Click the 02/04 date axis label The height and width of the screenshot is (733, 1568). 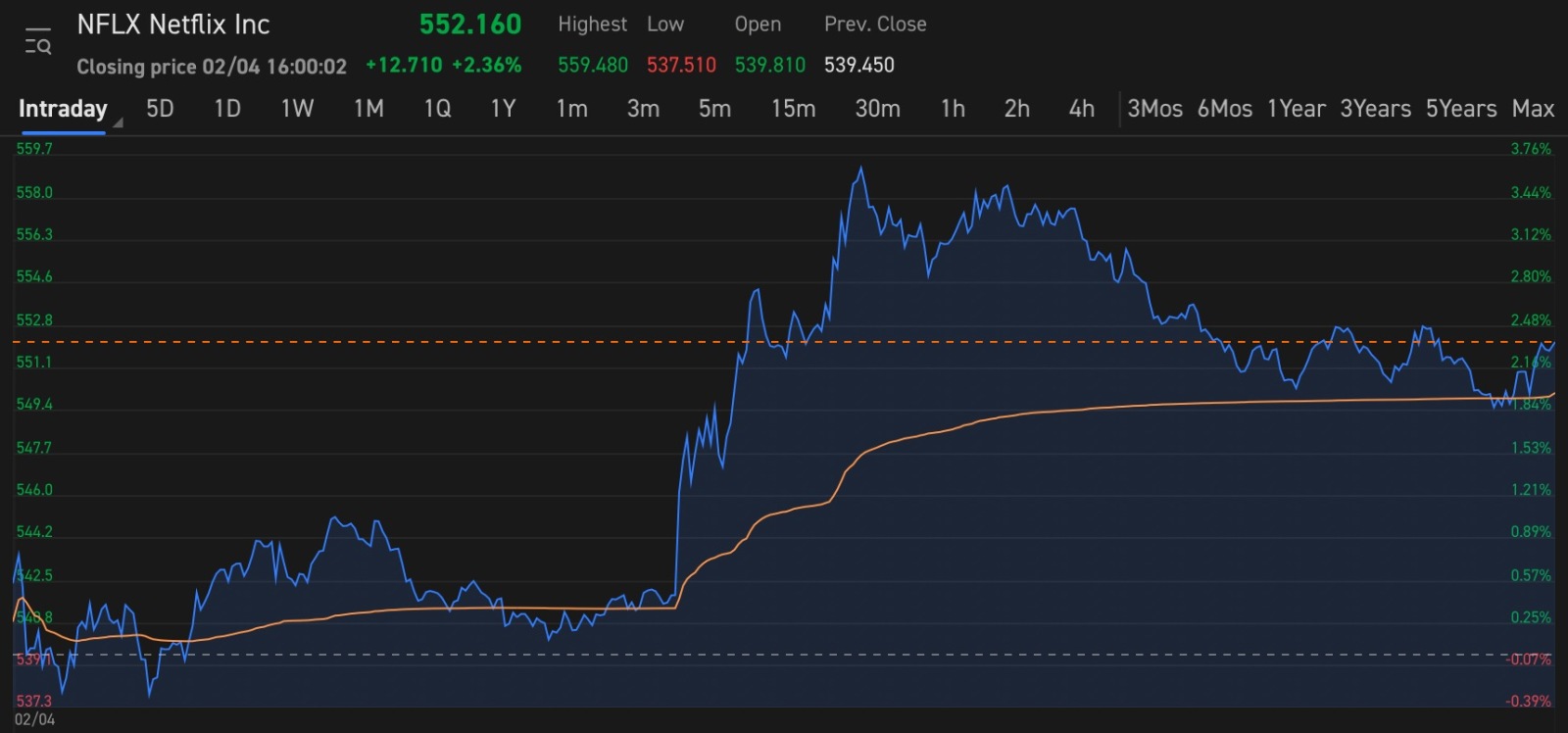(x=34, y=719)
